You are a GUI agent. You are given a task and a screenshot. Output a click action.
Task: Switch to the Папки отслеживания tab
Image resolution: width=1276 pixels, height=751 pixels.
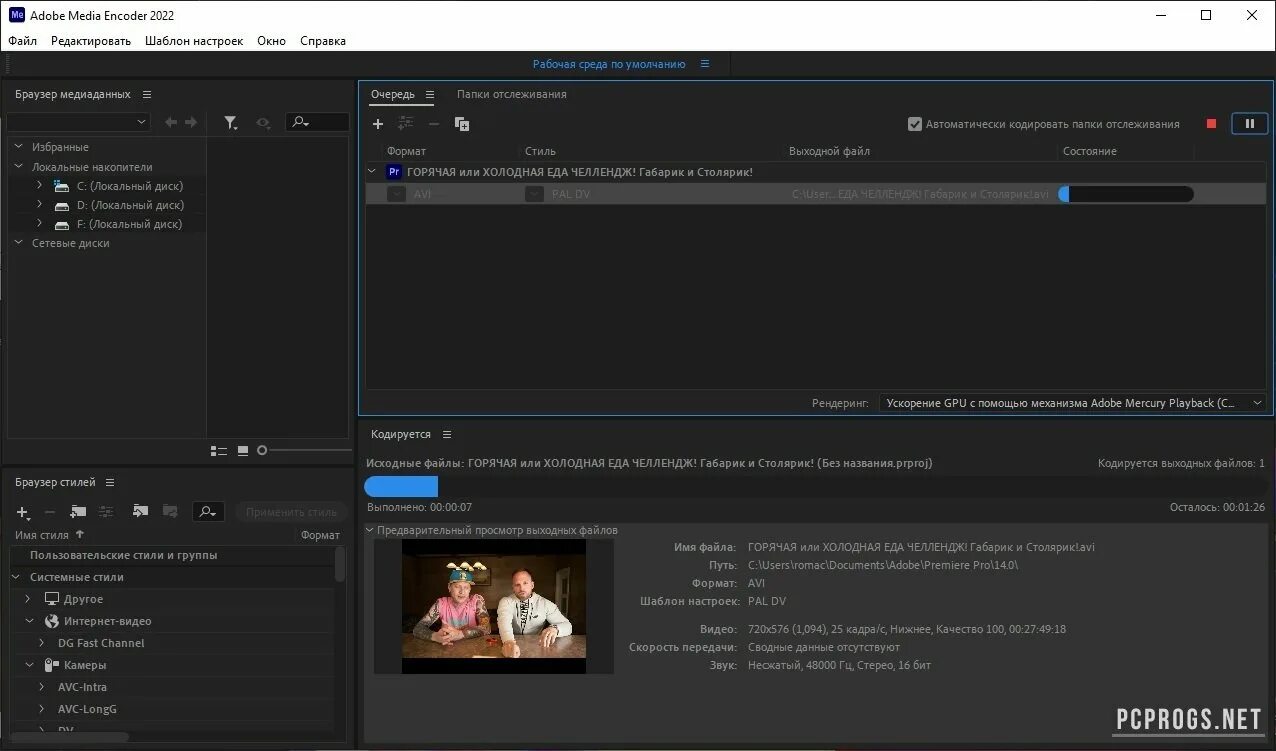512,94
